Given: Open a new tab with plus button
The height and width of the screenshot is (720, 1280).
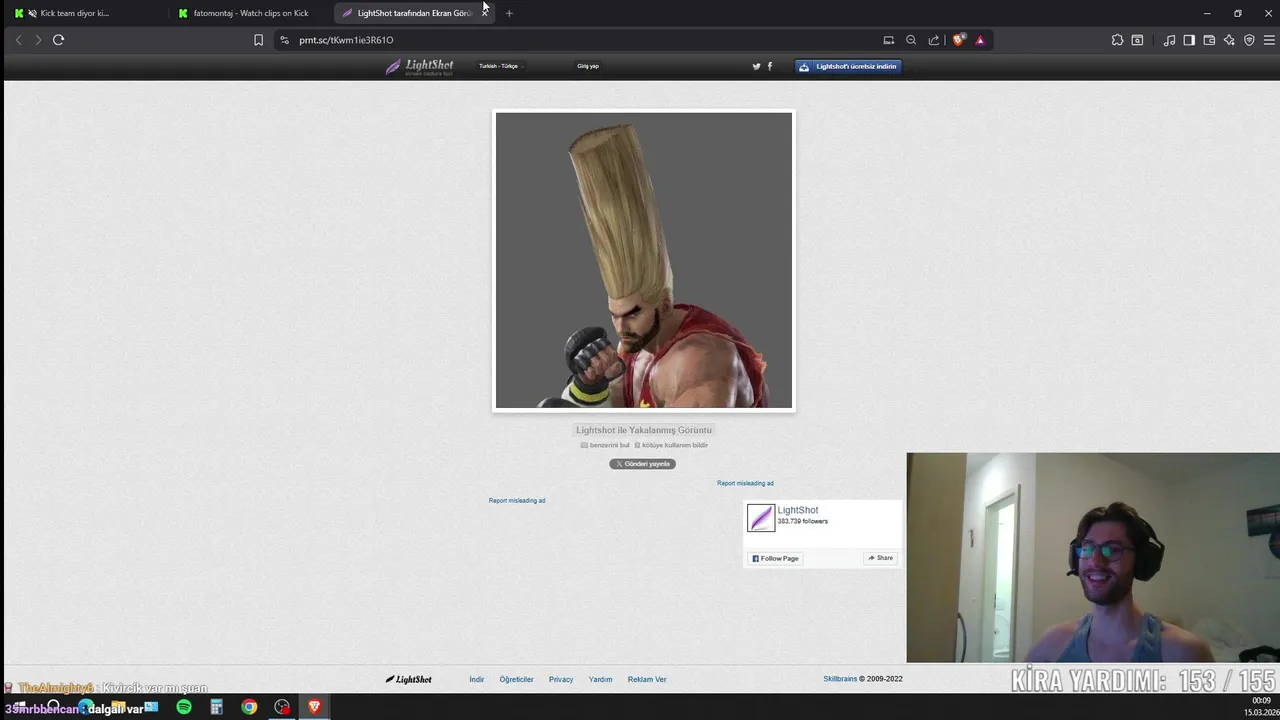Looking at the screenshot, I should click(x=509, y=13).
